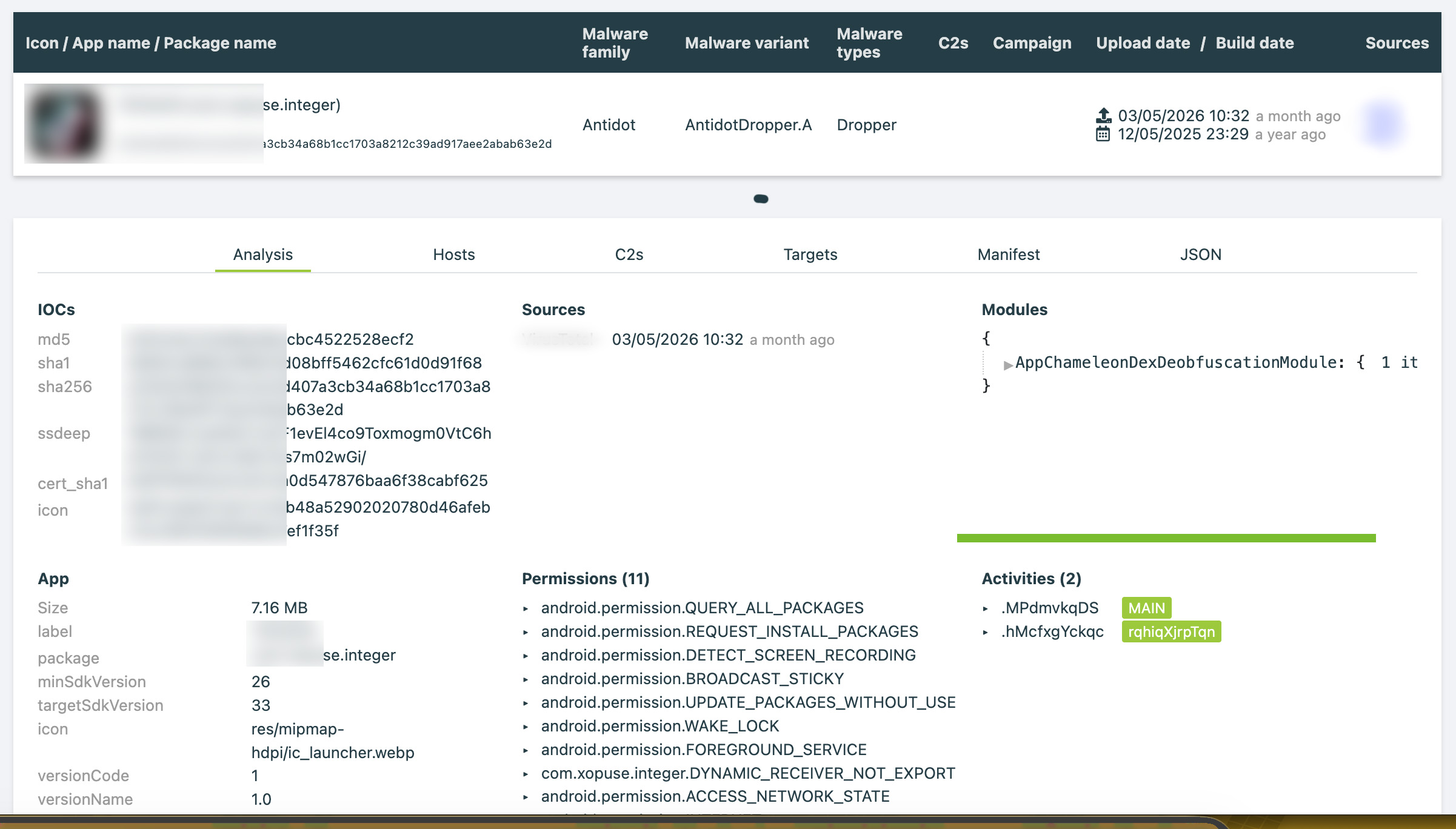The image size is (1456, 829).
Task: Click the AntidotDropper.A variant cell
Action: click(x=748, y=125)
